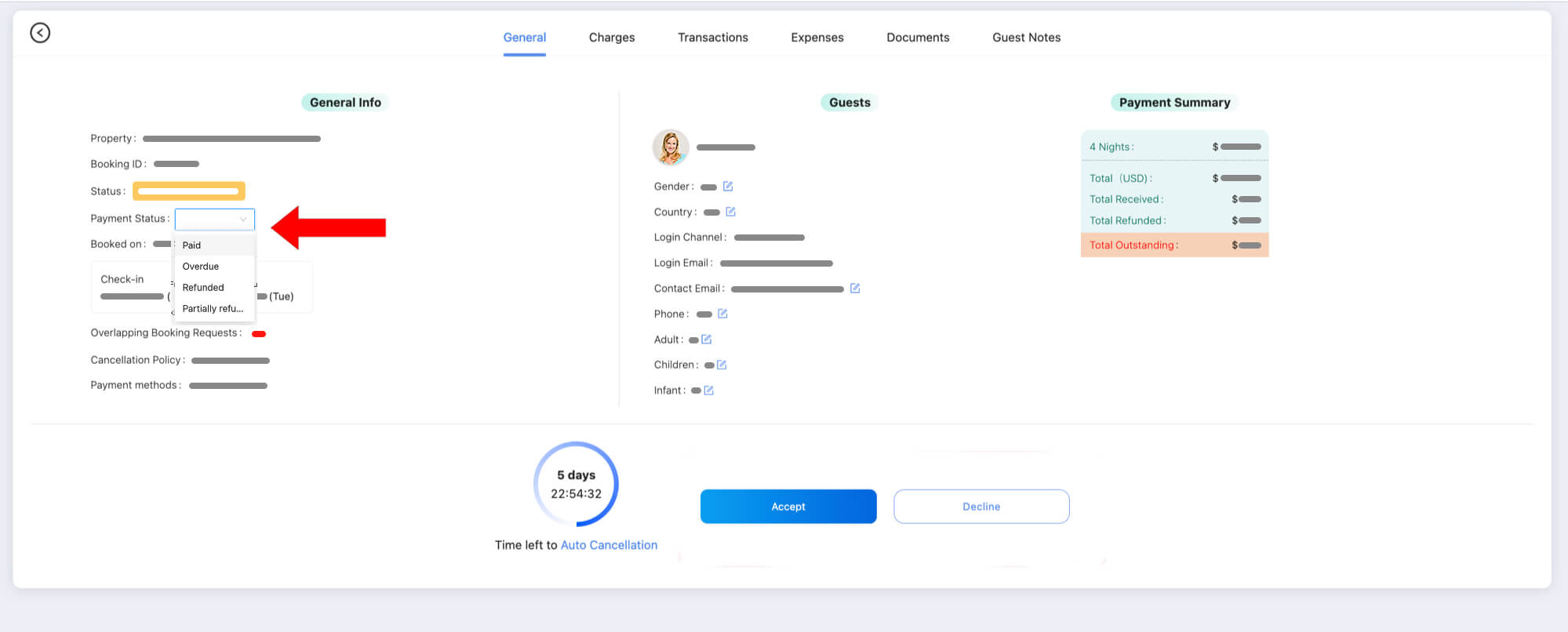
Task: Click the 4 Nights summary row
Action: pyautogui.click(x=1174, y=147)
